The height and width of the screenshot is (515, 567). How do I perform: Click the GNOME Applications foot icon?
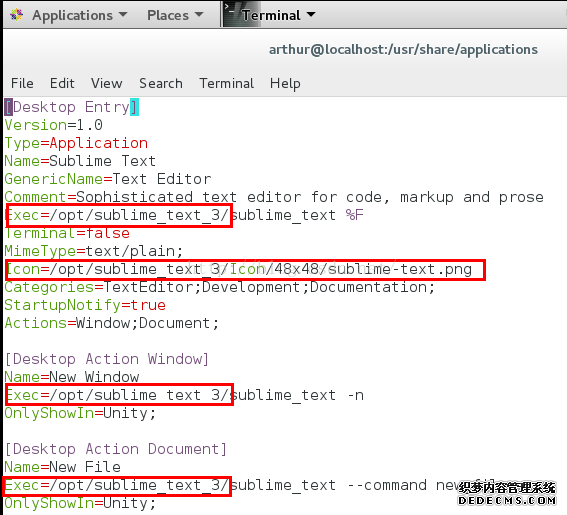(x=17, y=15)
